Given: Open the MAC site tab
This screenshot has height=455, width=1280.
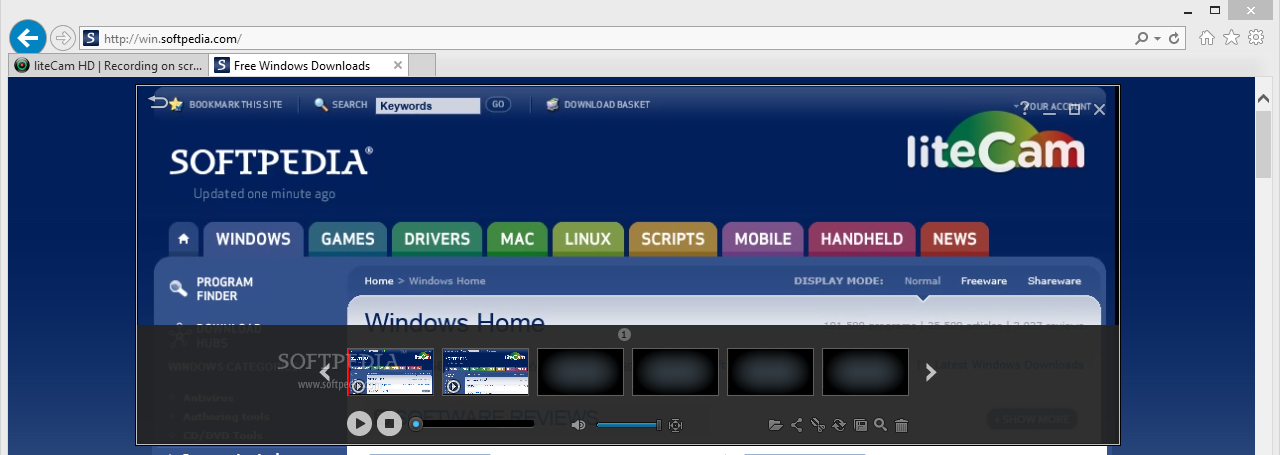Looking at the screenshot, I should coord(517,239).
